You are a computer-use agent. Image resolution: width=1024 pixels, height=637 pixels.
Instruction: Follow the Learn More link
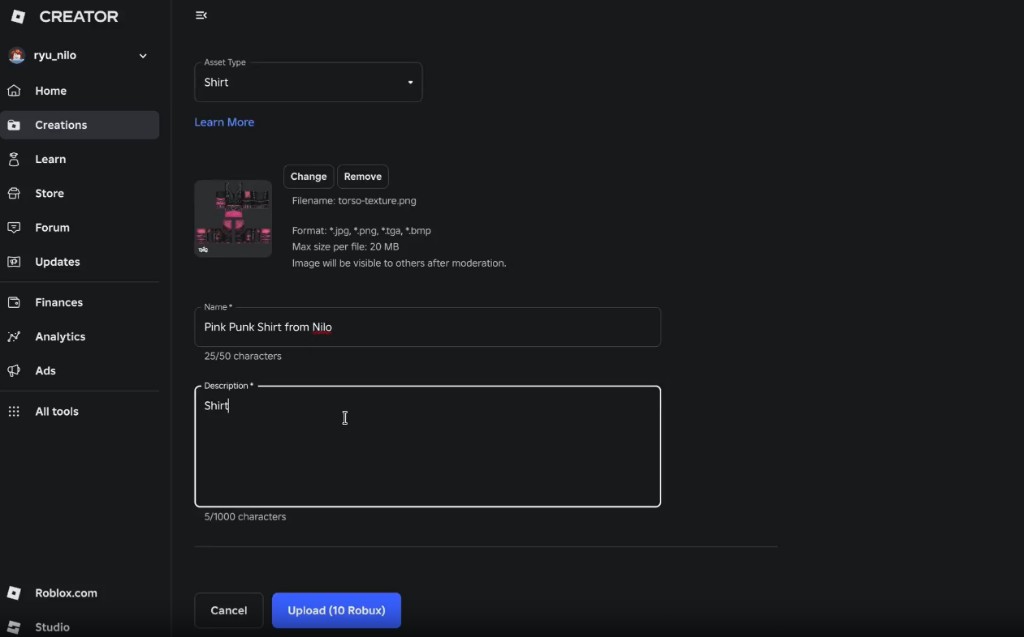[224, 122]
